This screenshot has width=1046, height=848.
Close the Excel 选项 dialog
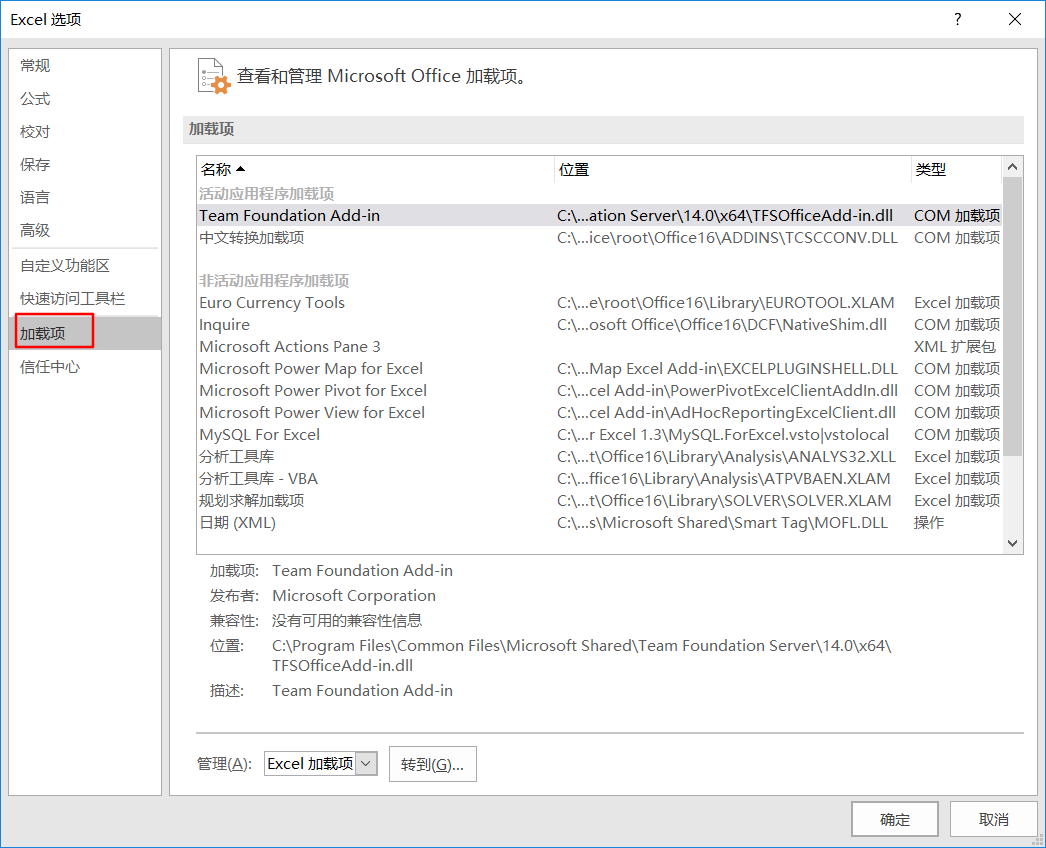click(x=1015, y=19)
